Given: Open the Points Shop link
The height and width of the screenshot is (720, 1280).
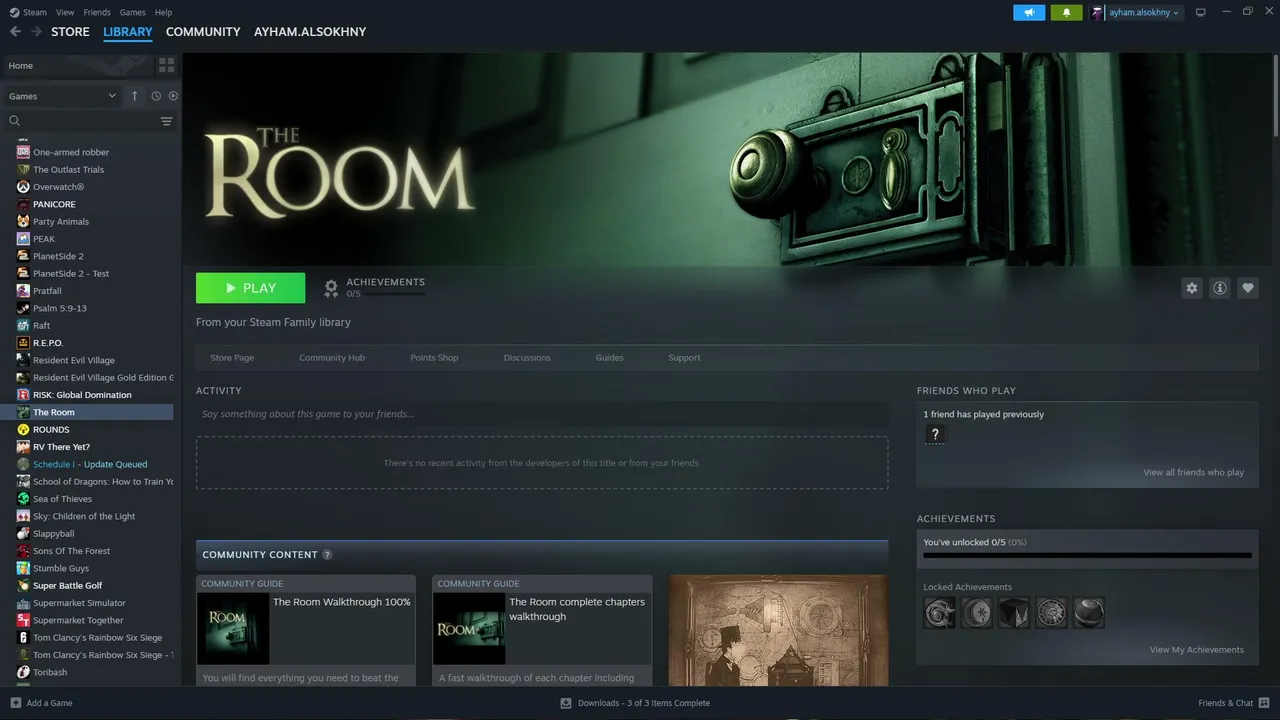Looking at the screenshot, I should click(x=434, y=358).
